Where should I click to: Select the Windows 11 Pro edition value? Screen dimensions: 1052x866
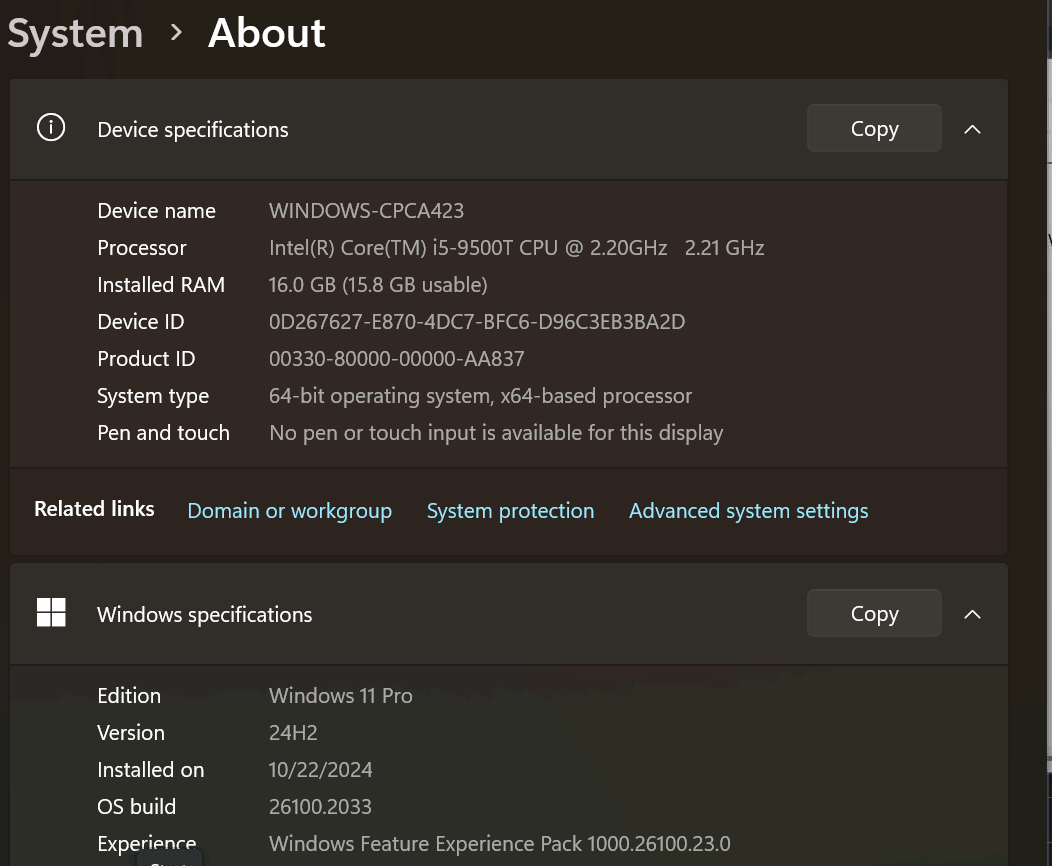pos(341,696)
